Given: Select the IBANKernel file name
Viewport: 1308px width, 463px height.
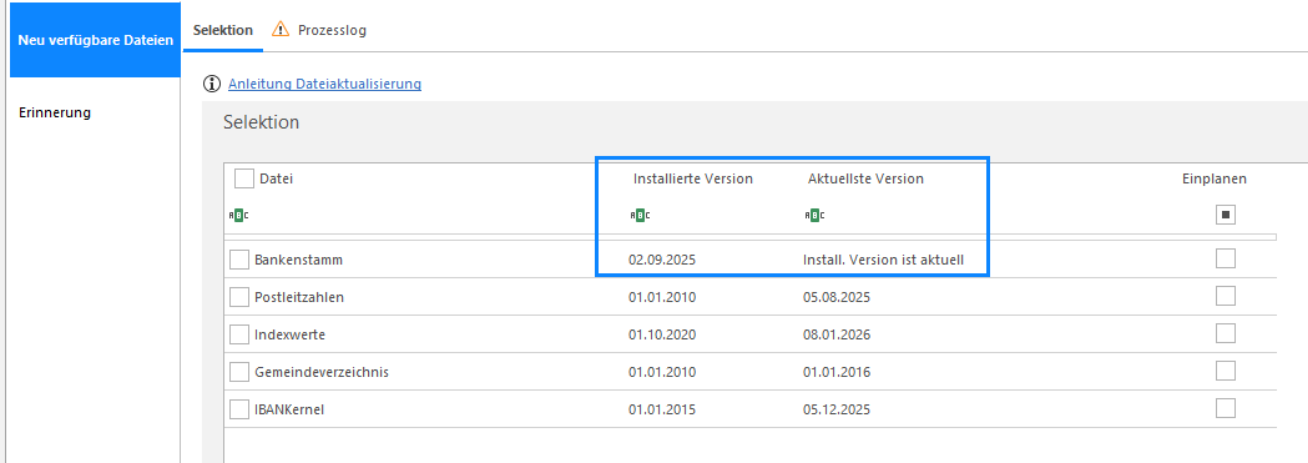Looking at the screenshot, I should (x=290, y=410).
